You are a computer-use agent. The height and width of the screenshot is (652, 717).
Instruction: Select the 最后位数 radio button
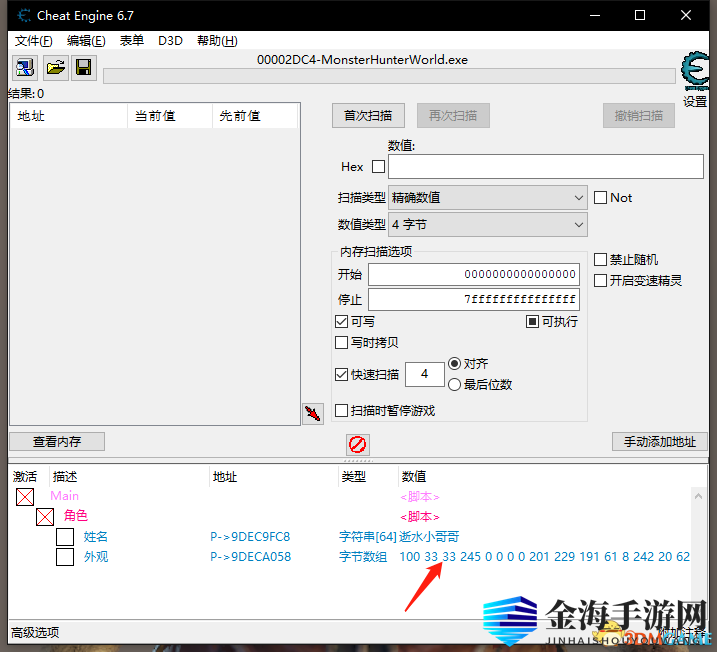pos(454,385)
